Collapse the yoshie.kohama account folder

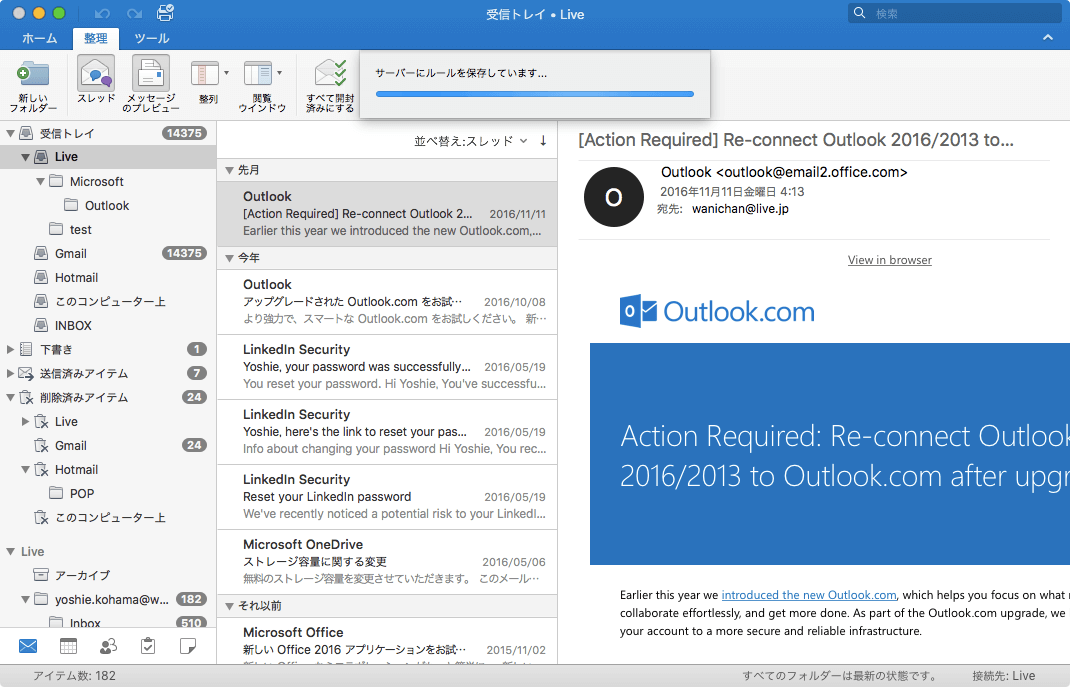click(25, 600)
